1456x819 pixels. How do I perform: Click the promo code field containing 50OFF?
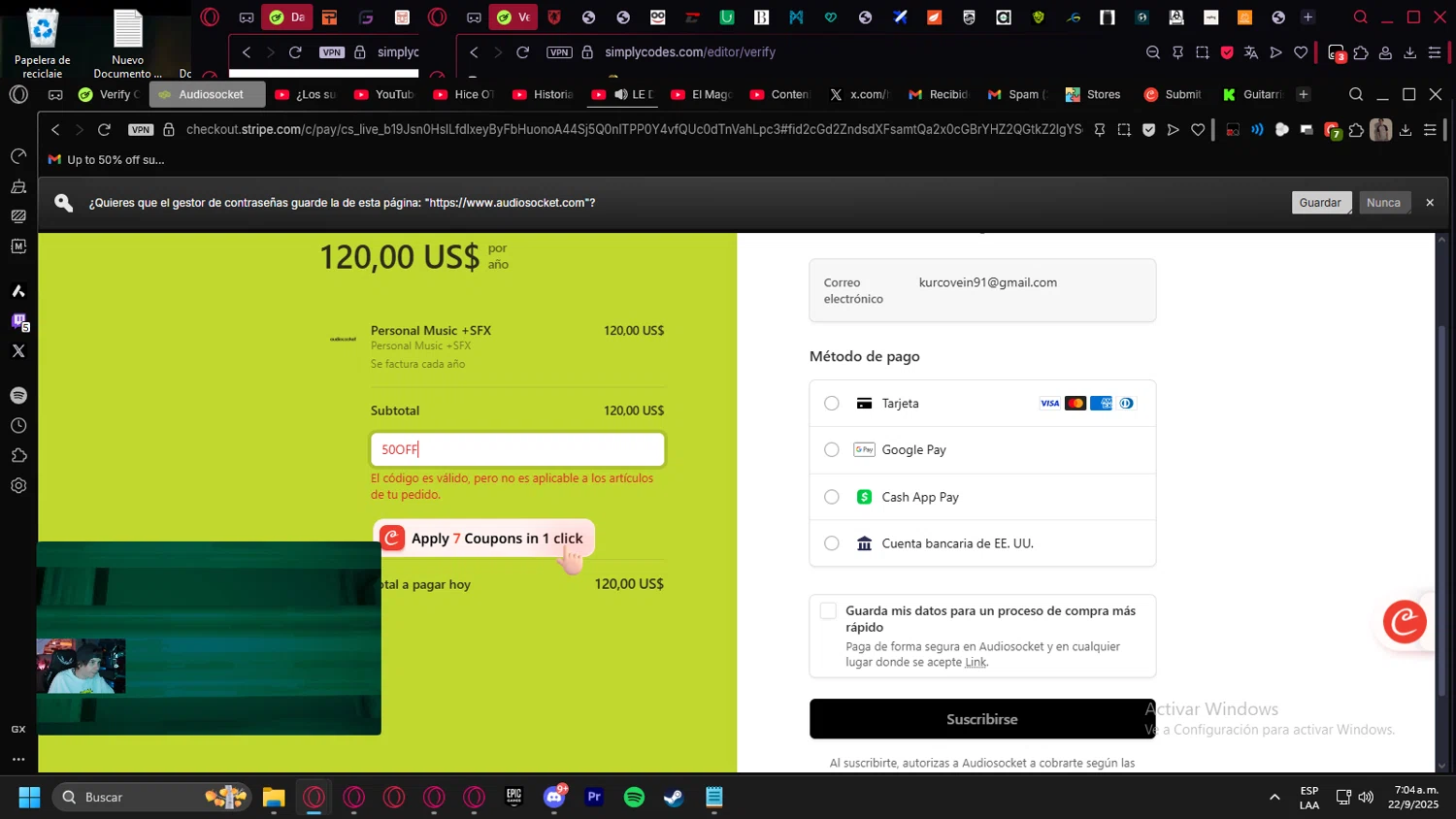point(517,449)
